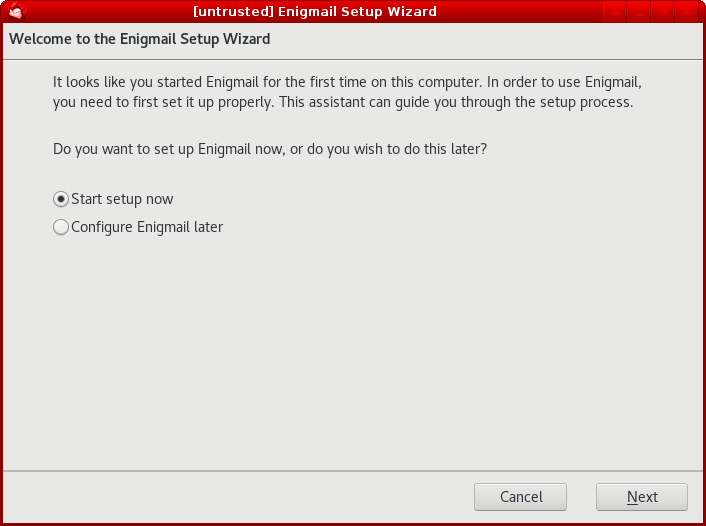The image size is (706, 526).
Task: Click the "Start setup now" label text
Action: [x=122, y=199]
